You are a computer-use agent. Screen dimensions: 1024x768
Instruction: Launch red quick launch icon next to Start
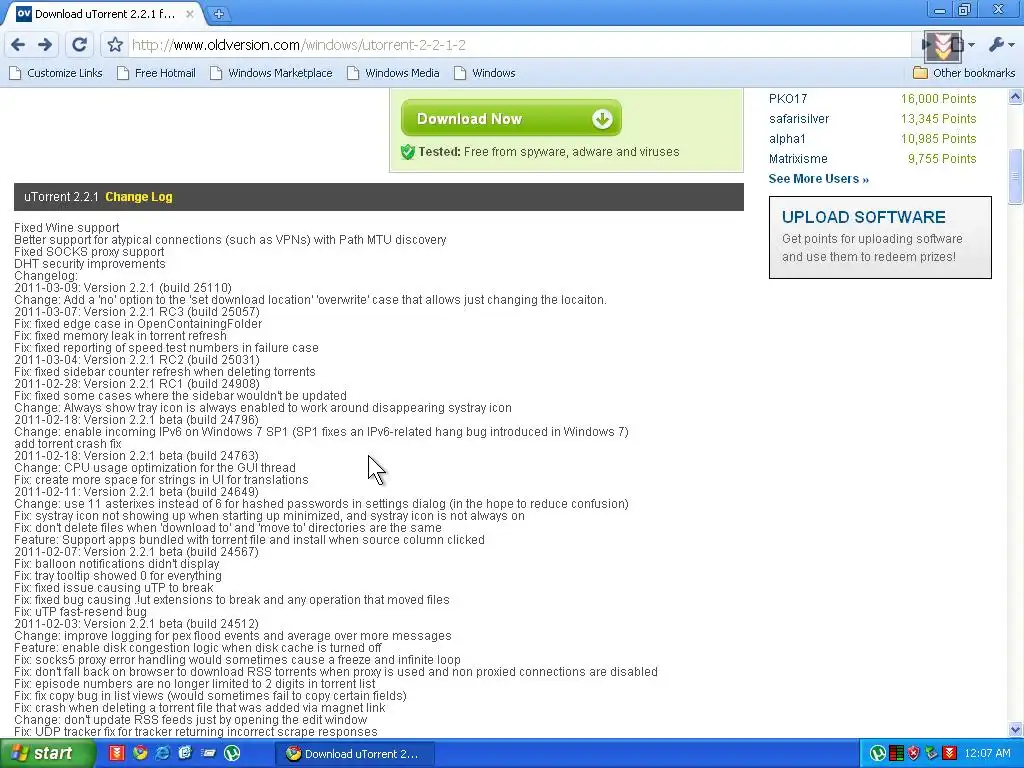(x=116, y=753)
